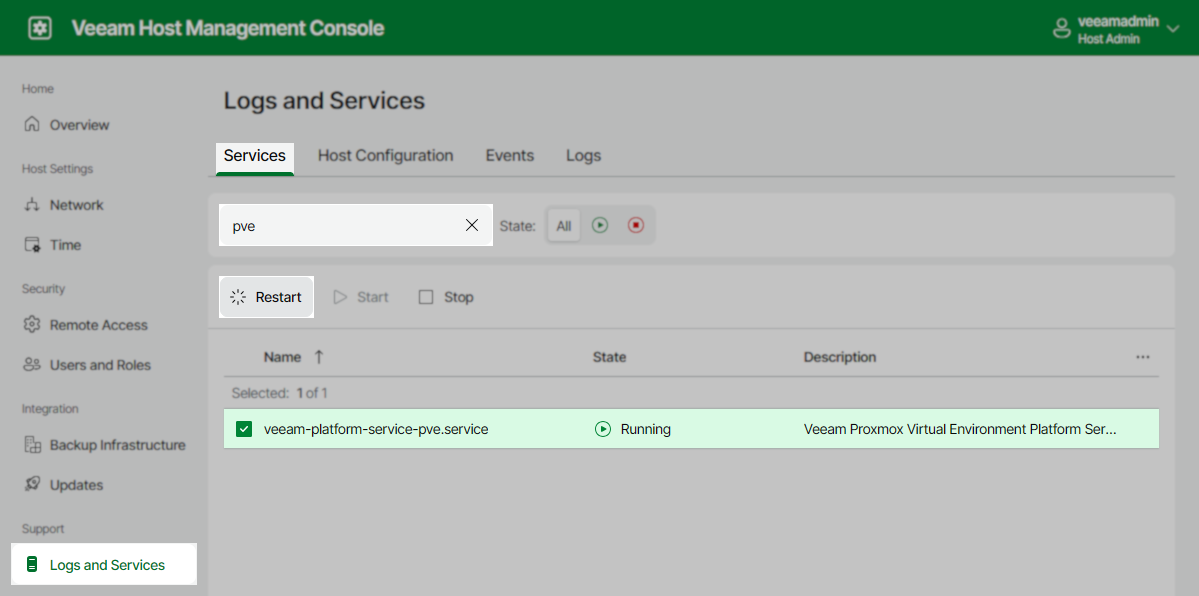The height and width of the screenshot is (596, 1199).
Task: Restart the selected service
Action: [x=266, y=296]
